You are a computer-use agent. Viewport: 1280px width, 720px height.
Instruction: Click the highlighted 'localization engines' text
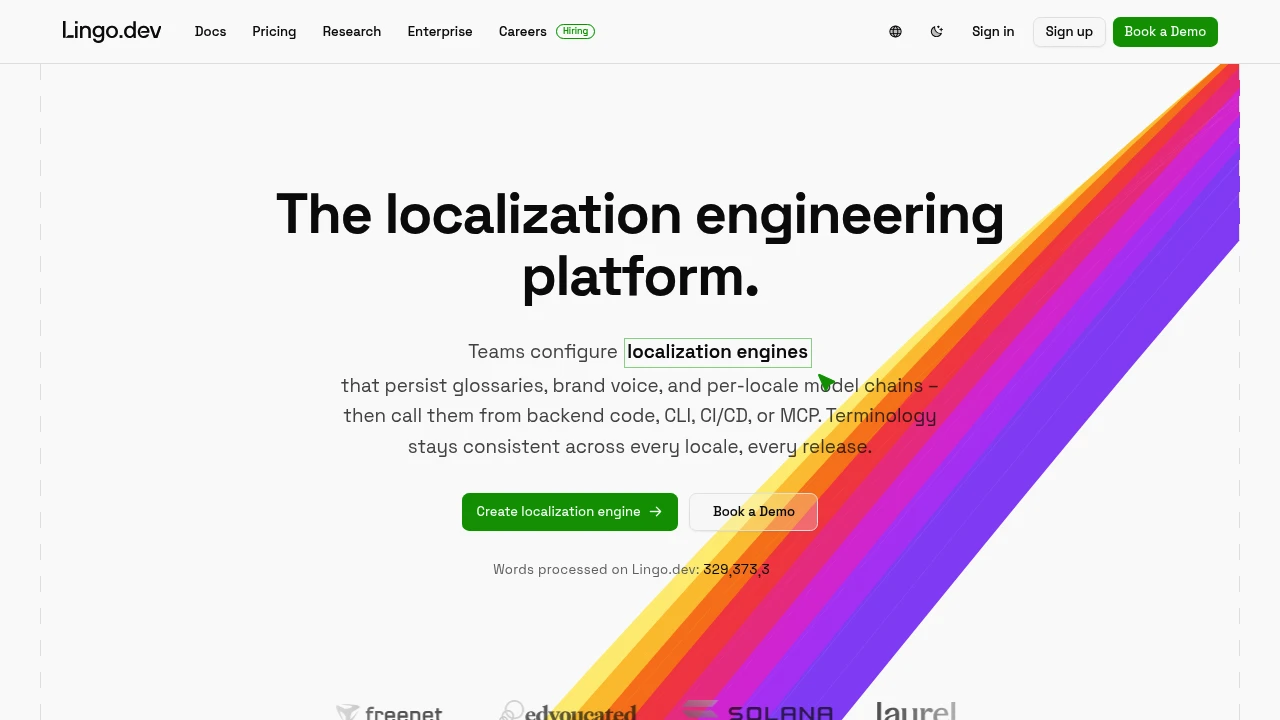718,352
